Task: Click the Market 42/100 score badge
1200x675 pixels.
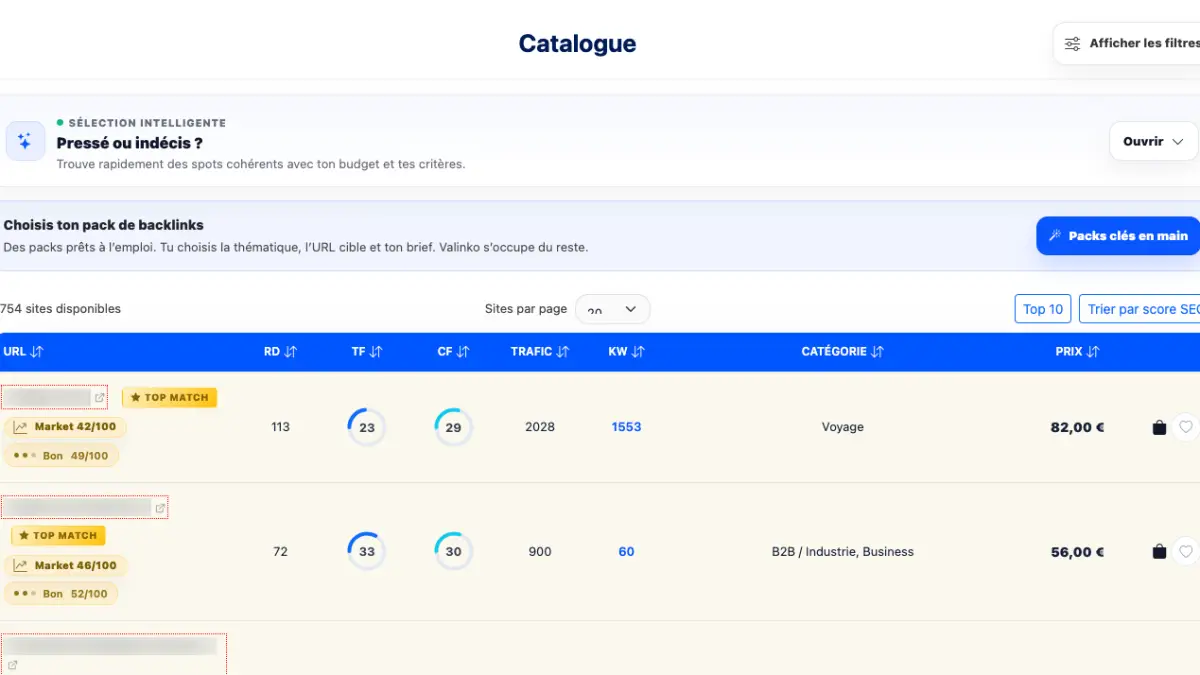Action: tap(65, 427)
